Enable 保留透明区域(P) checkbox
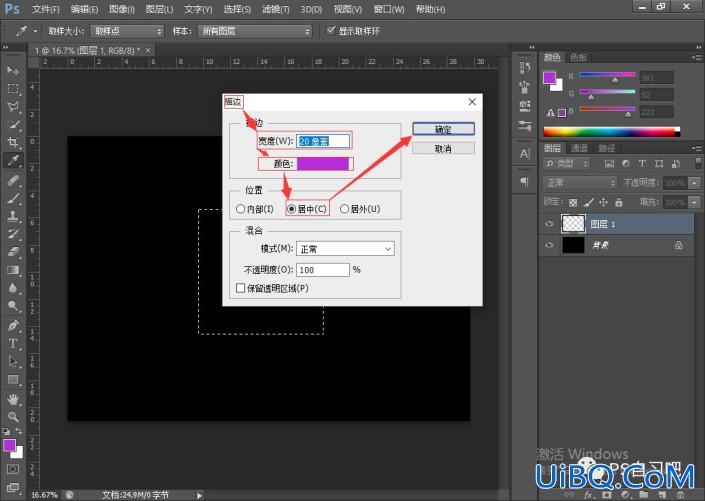Viewport: 705px width, 501px height. 241,288
